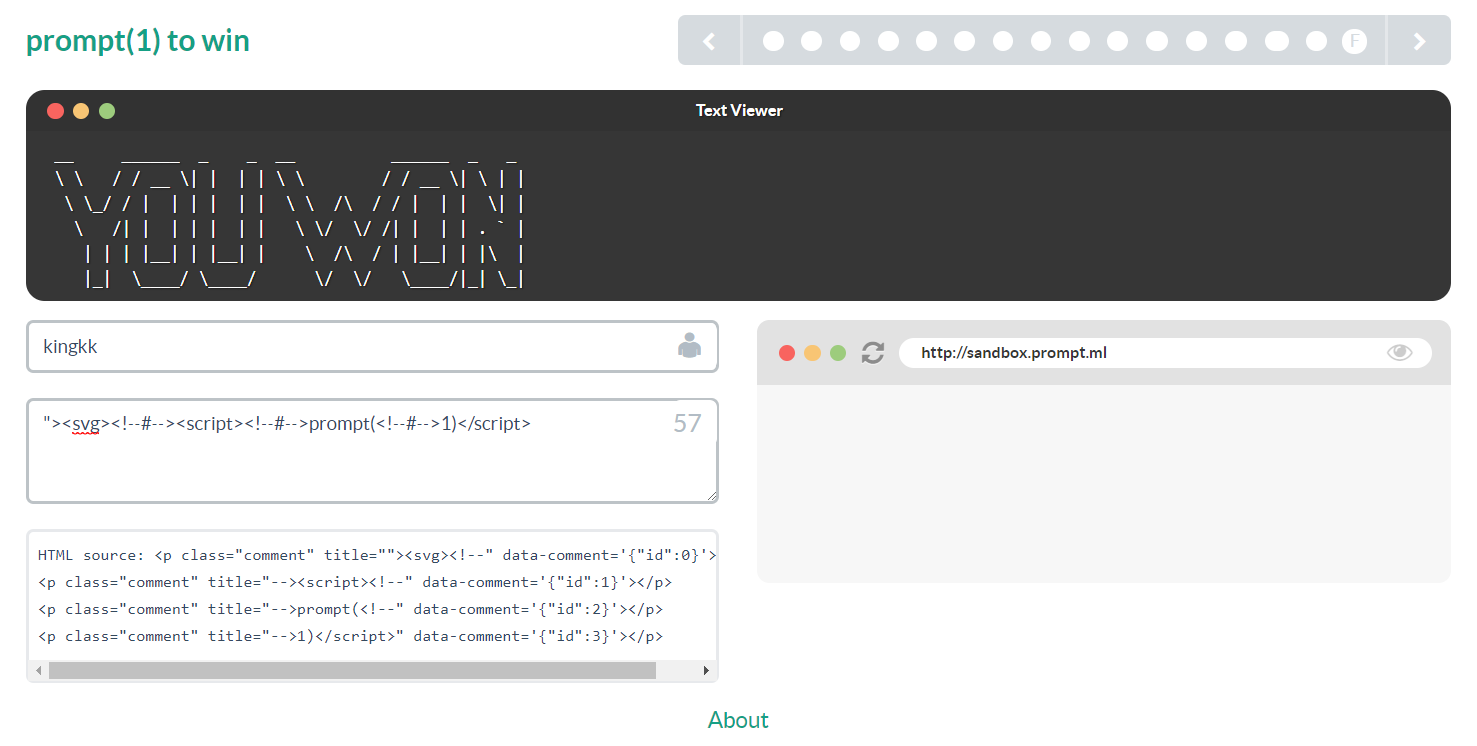Screen dimensions: 1477x746
Task: Select the sixth level dot
Action: tap(964, 41)
